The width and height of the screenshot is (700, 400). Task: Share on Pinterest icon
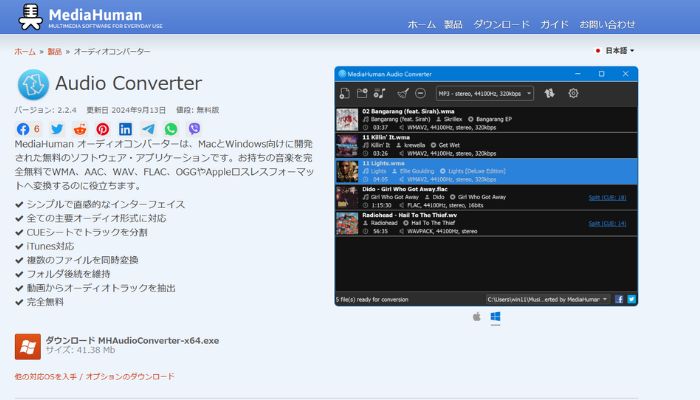point(103,129)
